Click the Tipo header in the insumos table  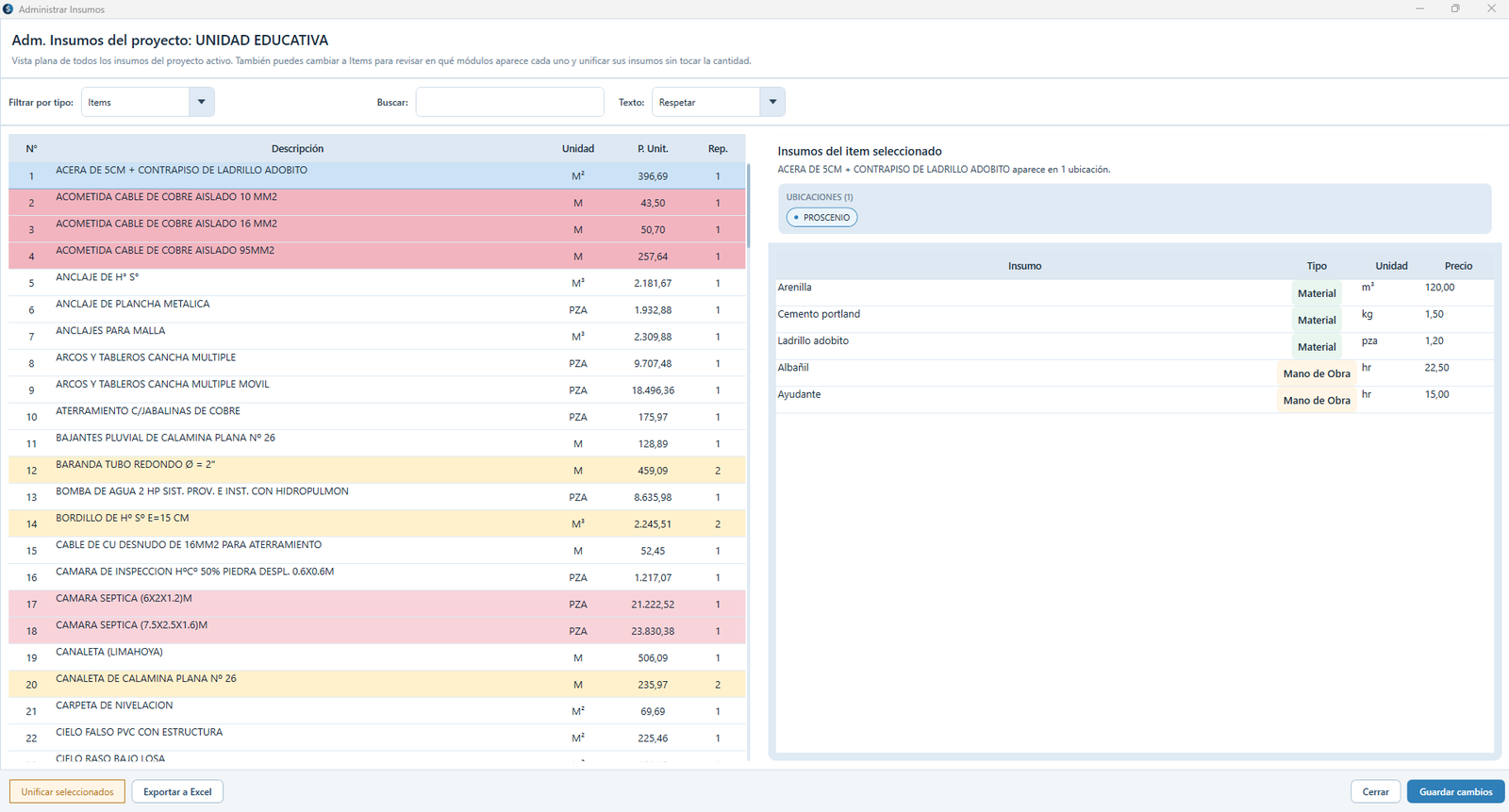pyautogui.click(x=1317, y=266)
